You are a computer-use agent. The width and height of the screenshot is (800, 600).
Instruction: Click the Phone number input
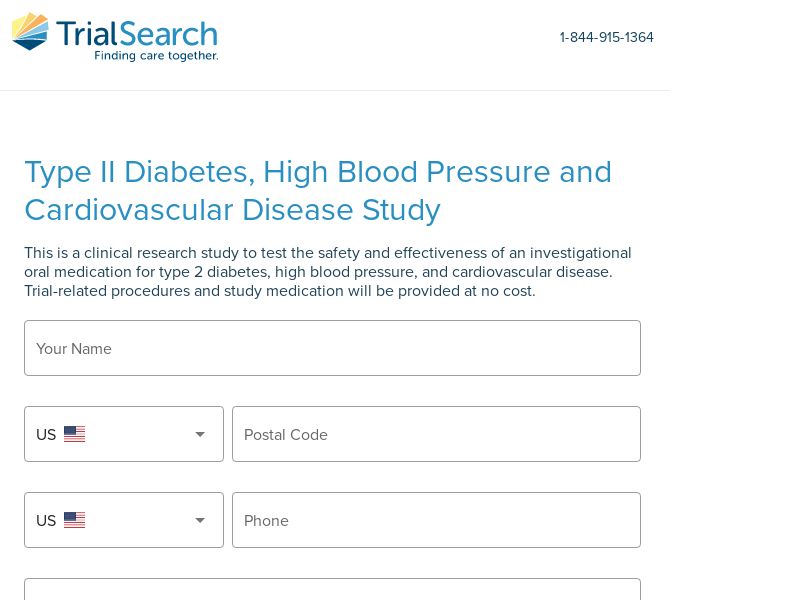436,520
